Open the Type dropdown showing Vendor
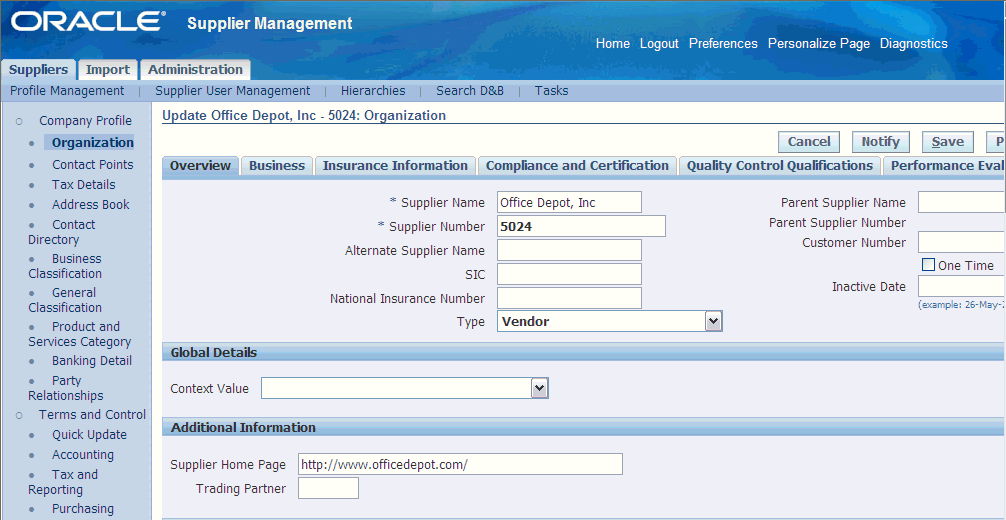The height and width of the screenshot is (520, 1006). pyautogui.click(x=610, y=321)
